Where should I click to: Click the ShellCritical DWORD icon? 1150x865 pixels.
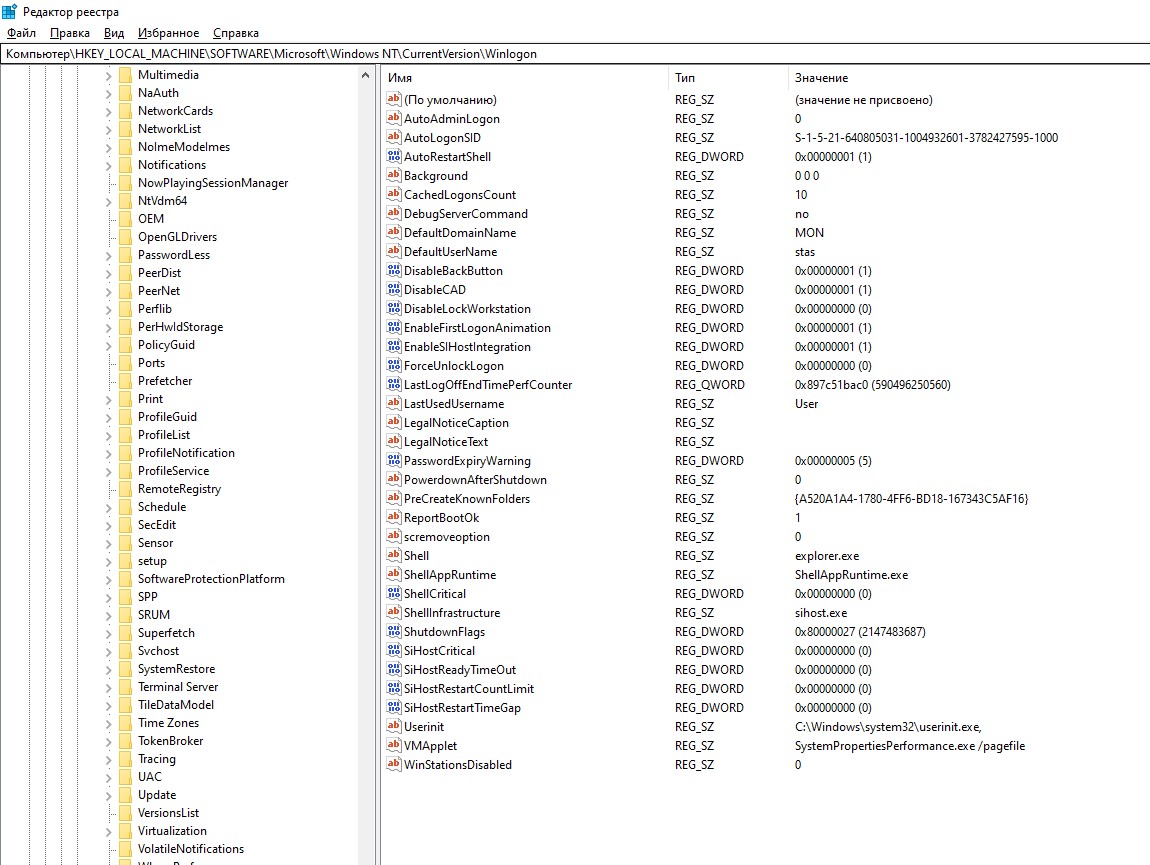point(394,593)
